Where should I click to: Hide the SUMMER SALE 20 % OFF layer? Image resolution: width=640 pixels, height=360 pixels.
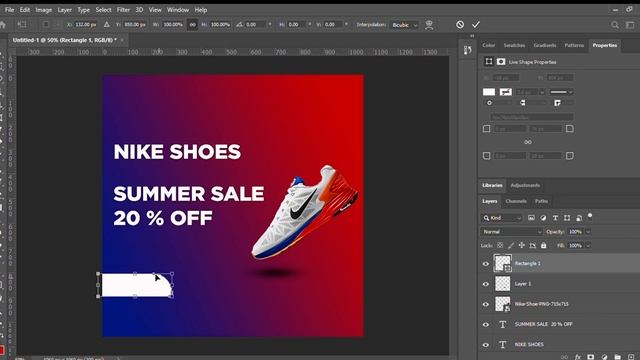click(x=486, y=324)
